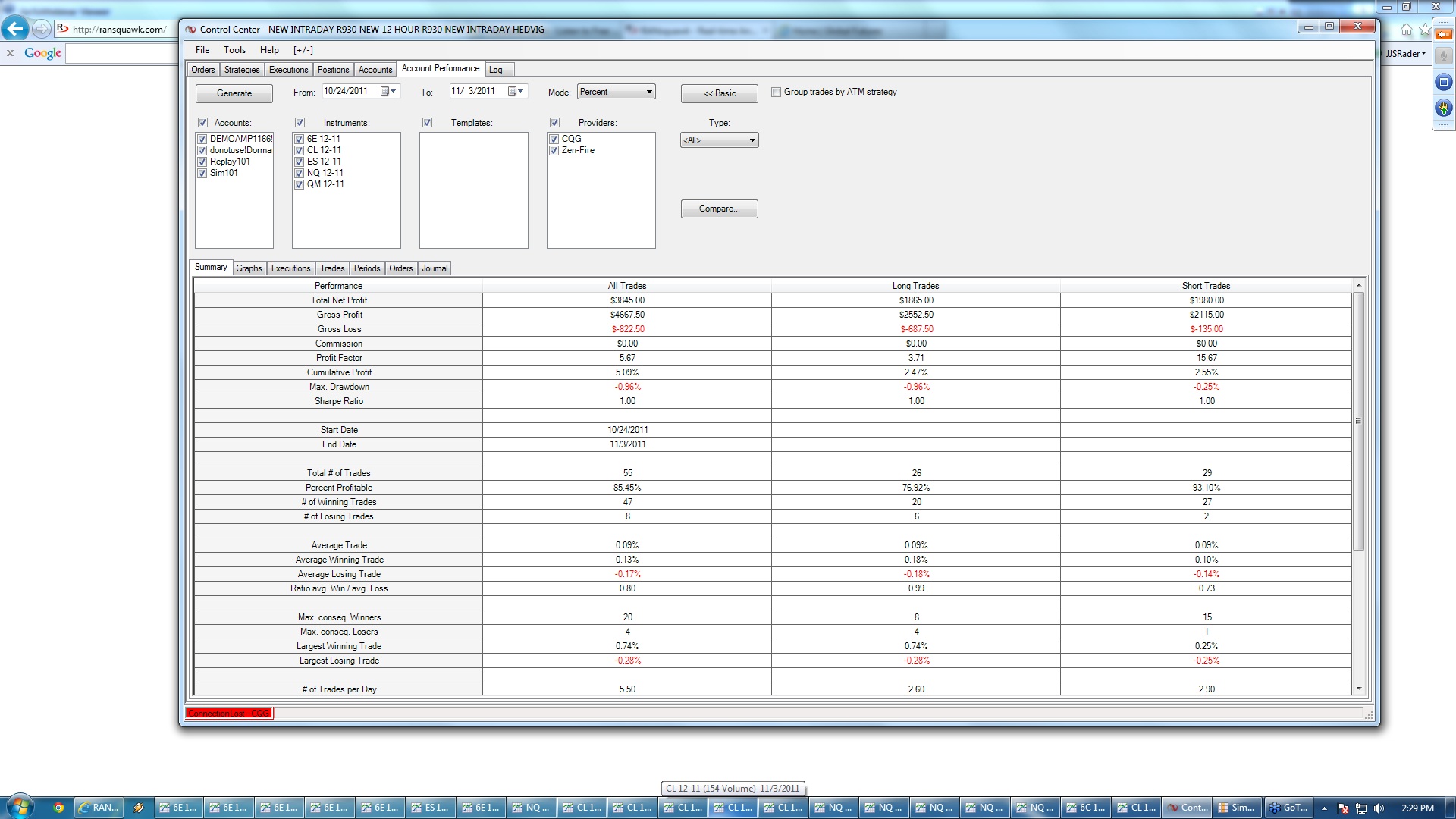Open the Mode Percent dropdown

(616, 92)
